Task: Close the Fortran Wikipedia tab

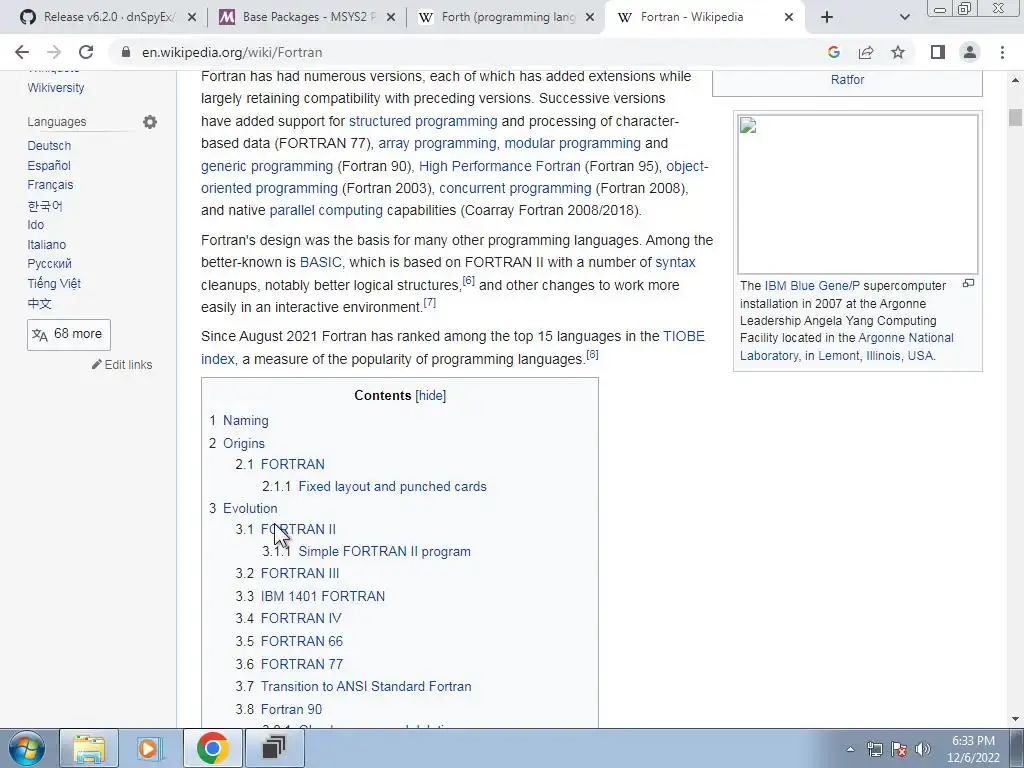Action: pyautogui.click(x=788, y=18)
